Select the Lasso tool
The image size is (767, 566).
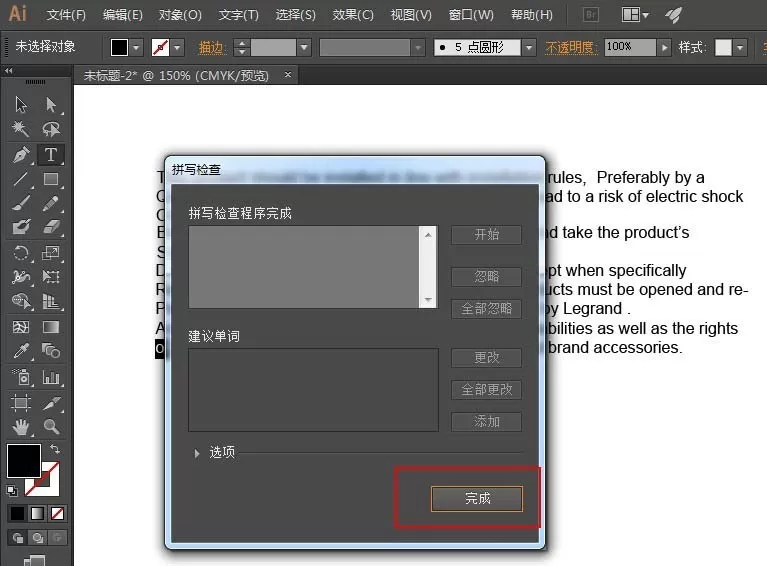tap(51, 129)
